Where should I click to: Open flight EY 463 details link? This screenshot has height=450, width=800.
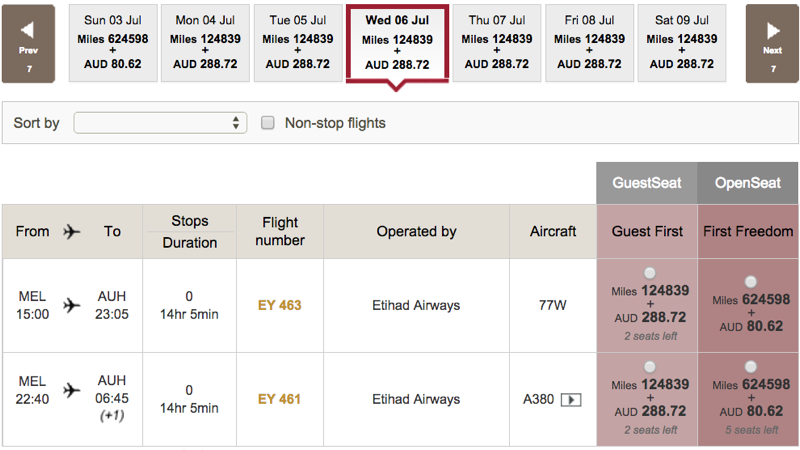pos(280,306)
